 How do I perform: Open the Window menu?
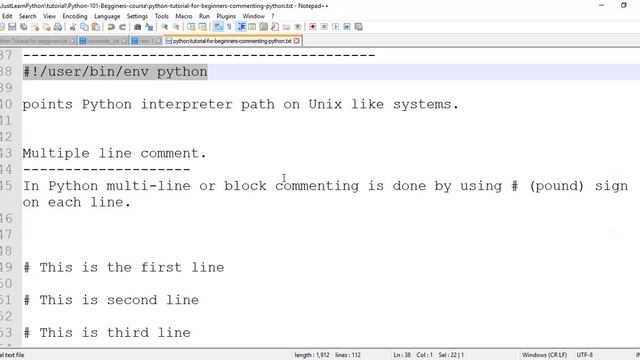(x=253, y=16)
